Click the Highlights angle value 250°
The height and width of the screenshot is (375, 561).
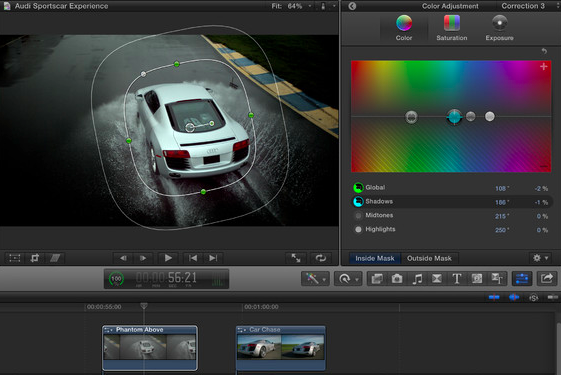[502, 230]
